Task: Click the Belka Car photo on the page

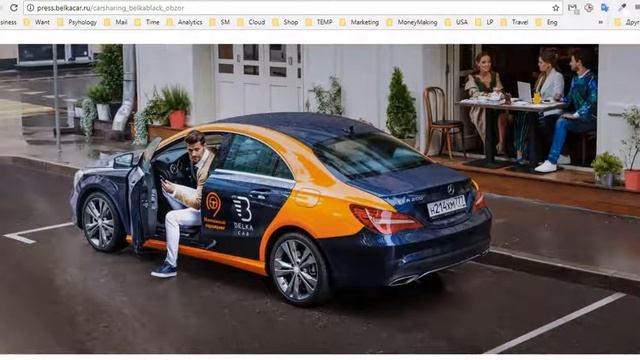Action: pyautogui.click(x=320, y=199)
